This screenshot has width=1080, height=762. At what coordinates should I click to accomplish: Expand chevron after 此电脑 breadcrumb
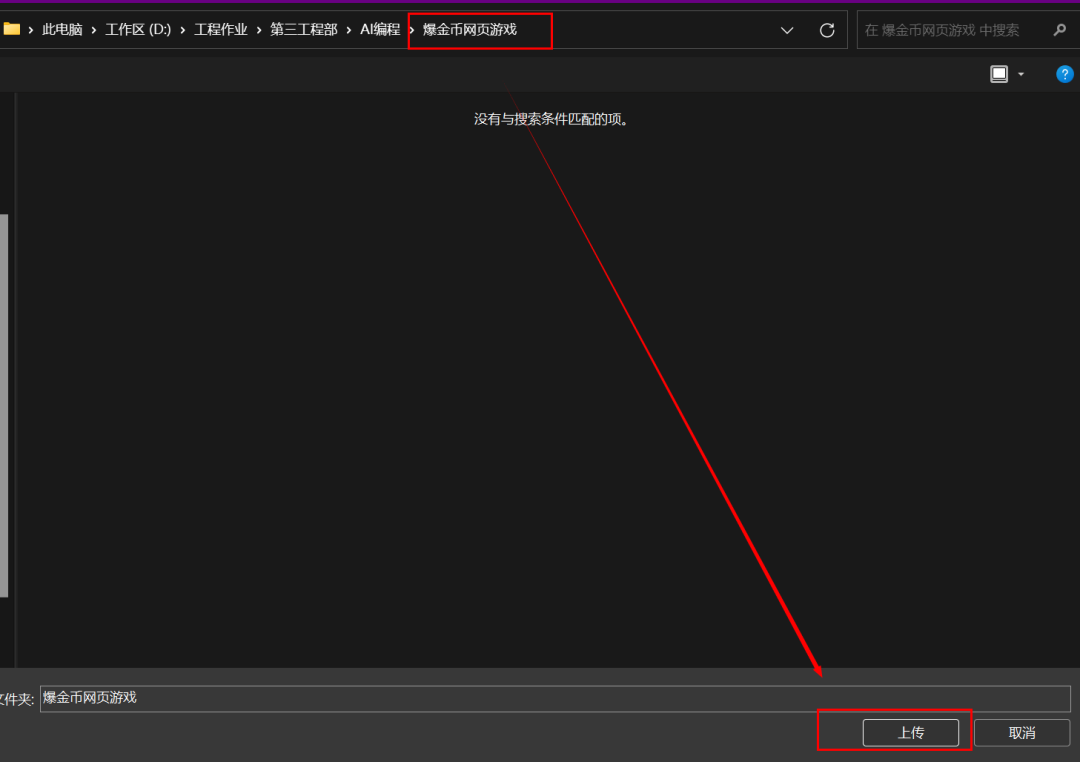pos(94,30)
